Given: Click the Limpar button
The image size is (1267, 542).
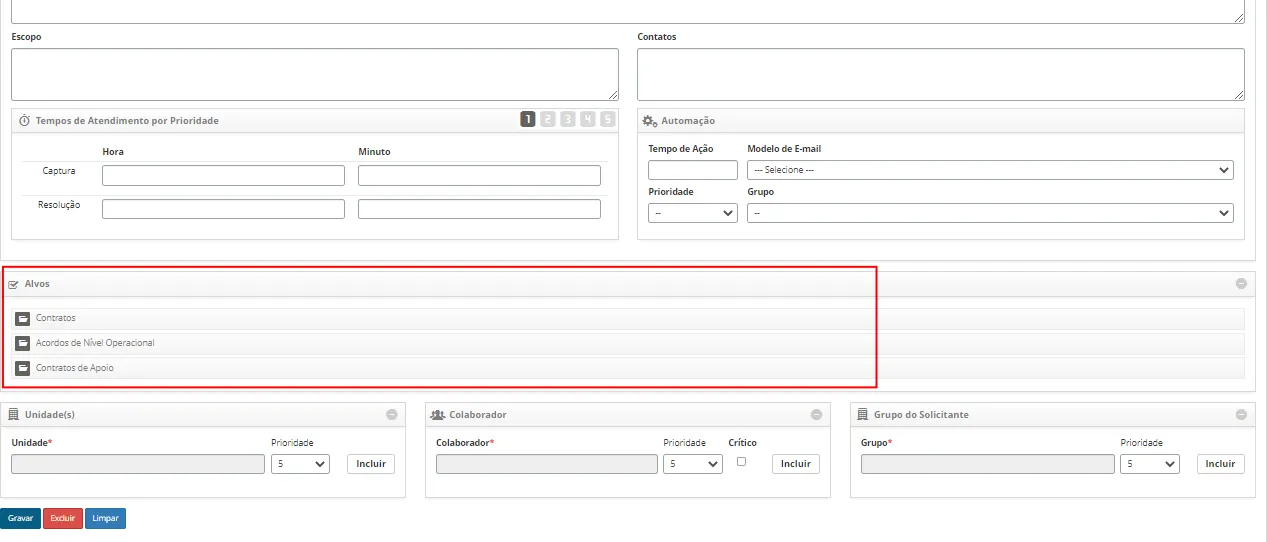Looking at the screenshot, I should point(105,519).
